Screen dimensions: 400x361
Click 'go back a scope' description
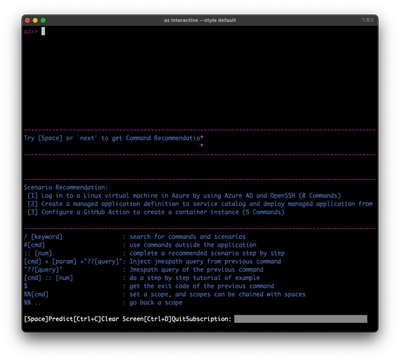(x=156, y=303)
